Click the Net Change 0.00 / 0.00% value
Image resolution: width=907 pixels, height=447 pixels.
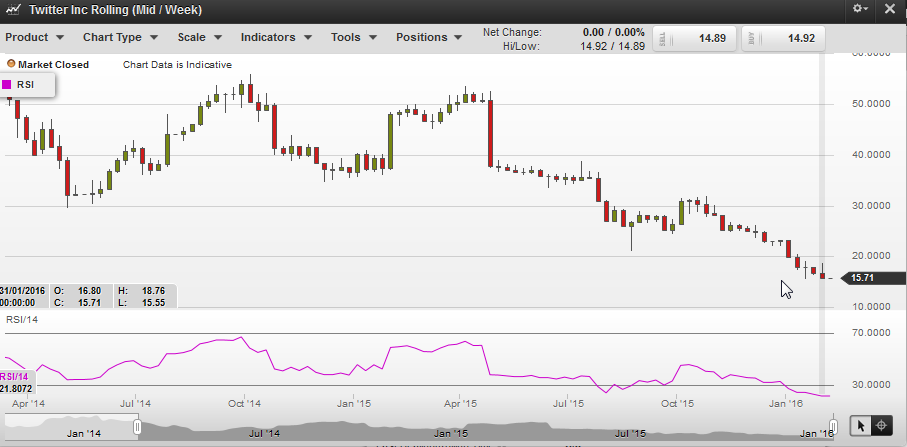(x=613, y=32)
